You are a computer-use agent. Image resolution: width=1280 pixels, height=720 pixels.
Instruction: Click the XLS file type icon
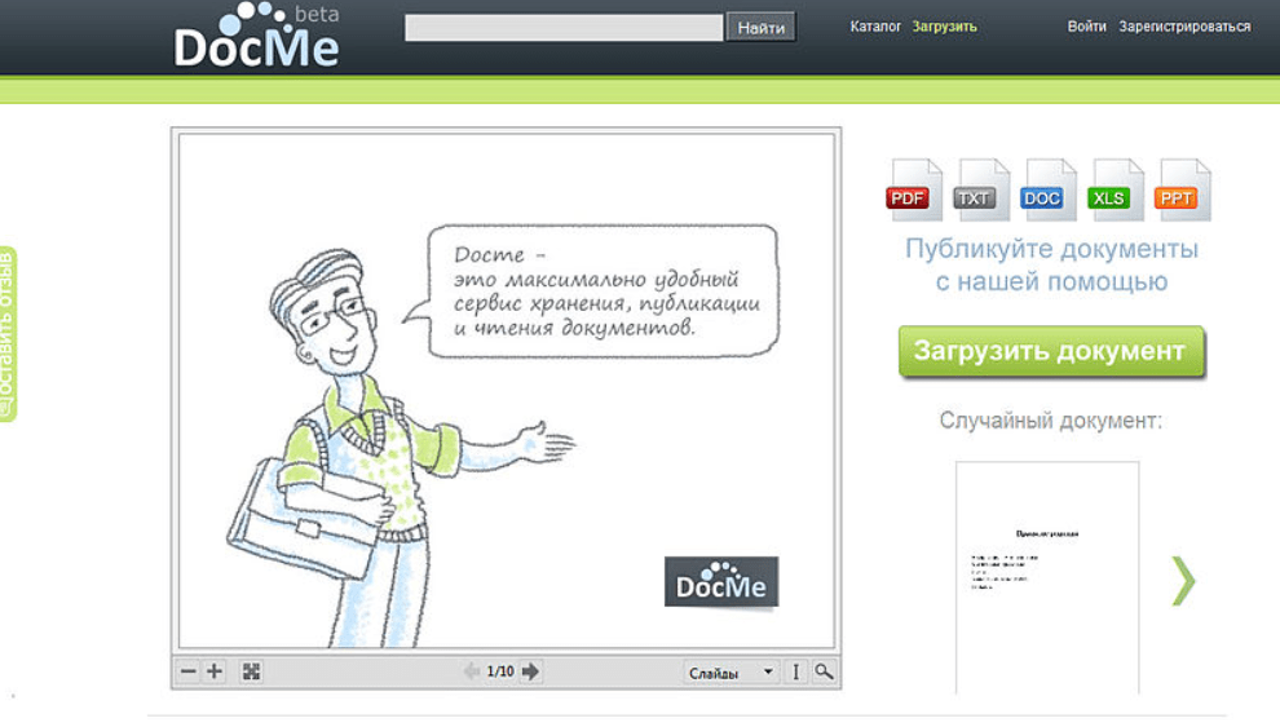click(1115, 190)
